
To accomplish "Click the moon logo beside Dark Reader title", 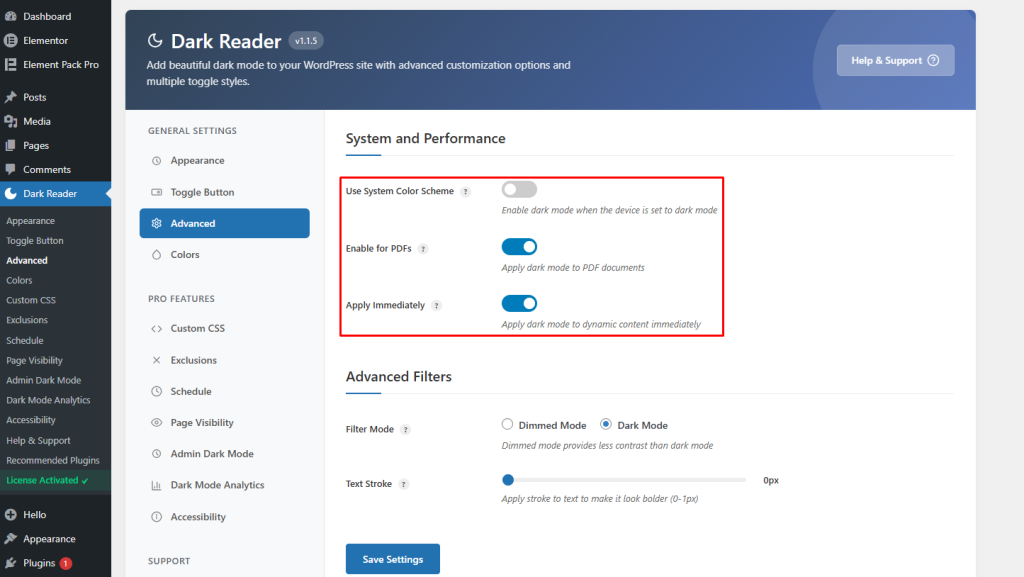I will (x=155, y=40).
